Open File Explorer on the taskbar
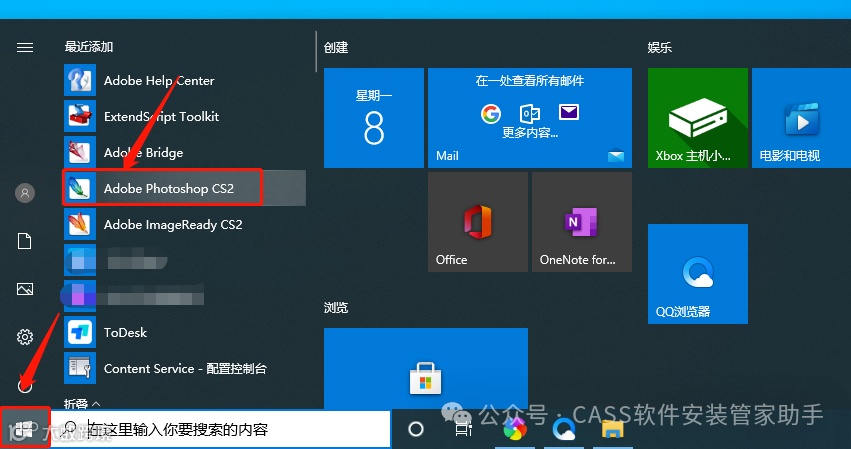The width and height of the screenshot is (851, 449). click(612, 429)
